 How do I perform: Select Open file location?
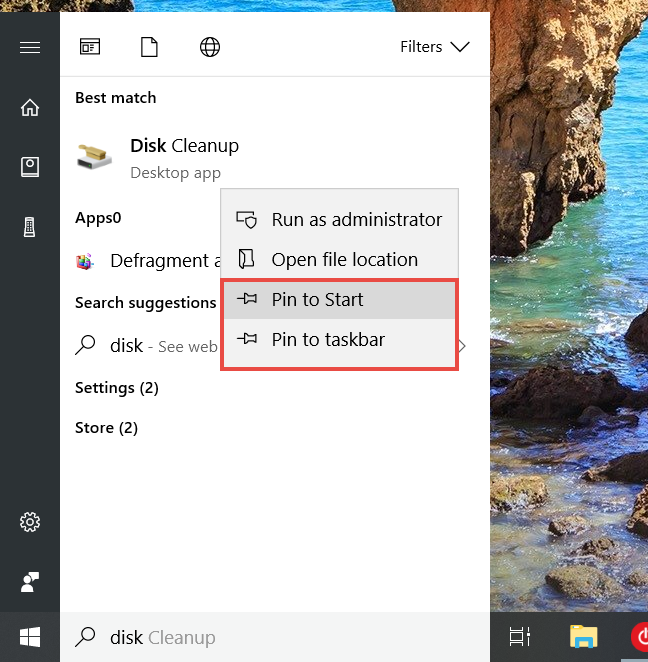tap(339, 260)
